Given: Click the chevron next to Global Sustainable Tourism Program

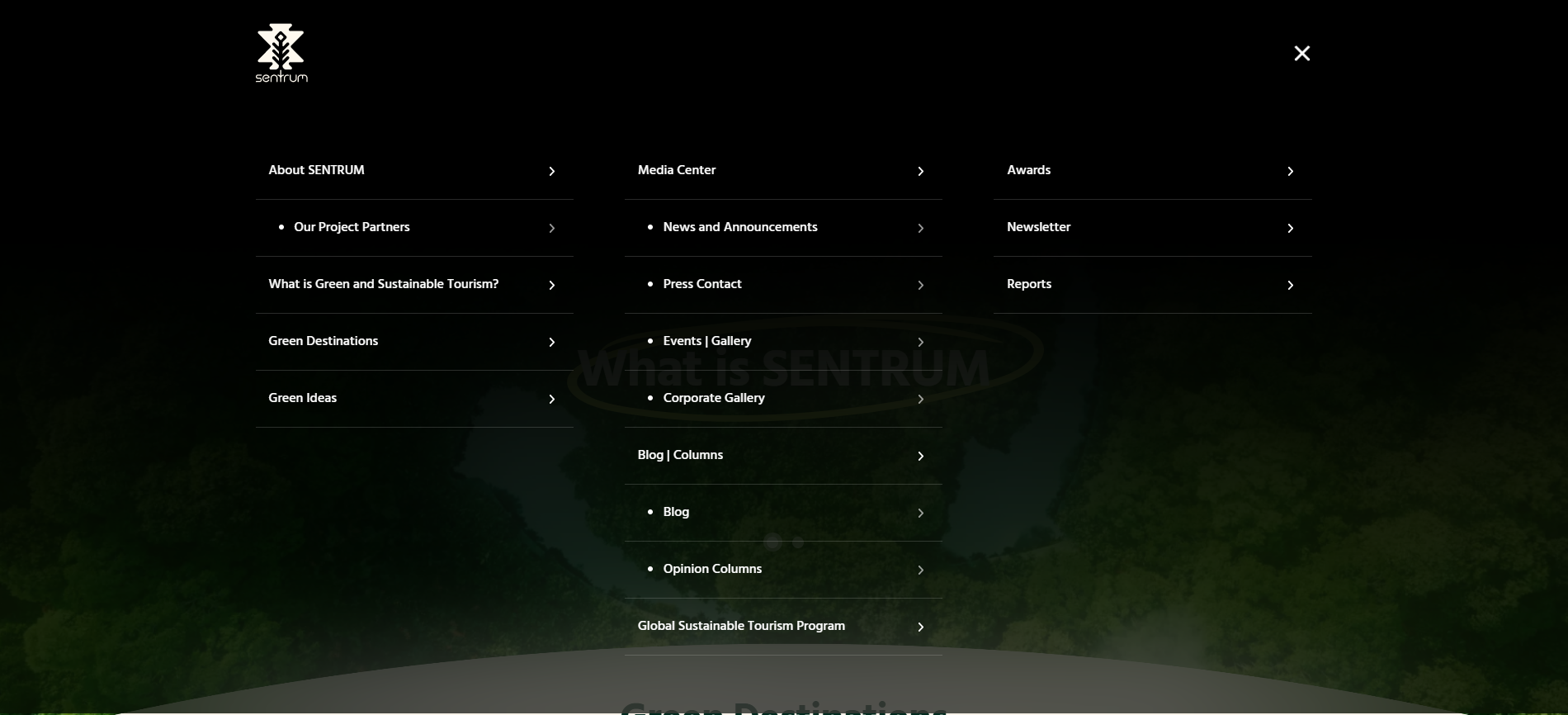Looking at the screenshot, I should click(x=920, y=627).
